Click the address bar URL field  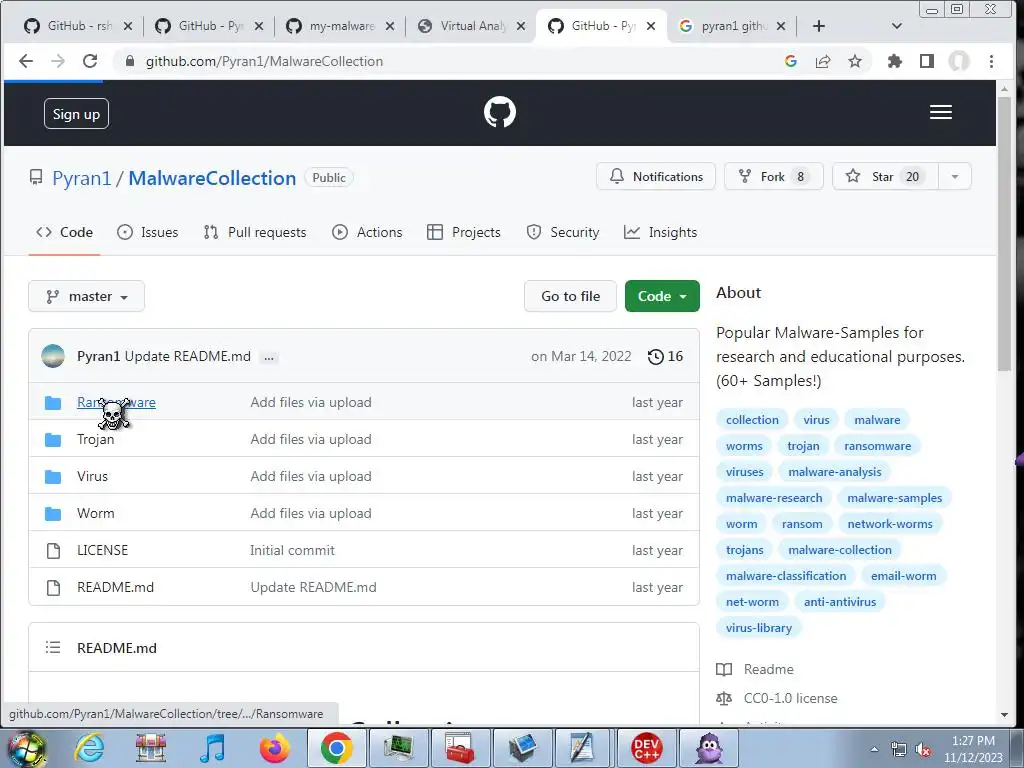[451, 61]
